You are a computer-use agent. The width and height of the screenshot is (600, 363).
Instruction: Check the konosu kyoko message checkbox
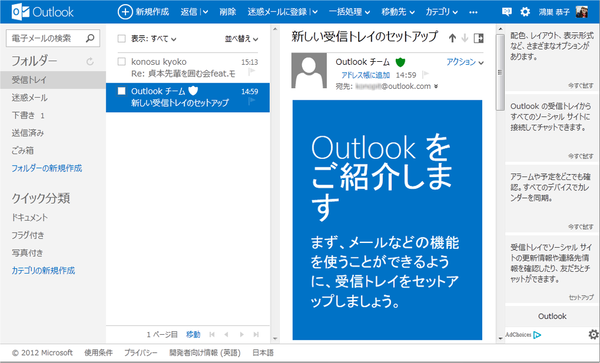[121, 62]
